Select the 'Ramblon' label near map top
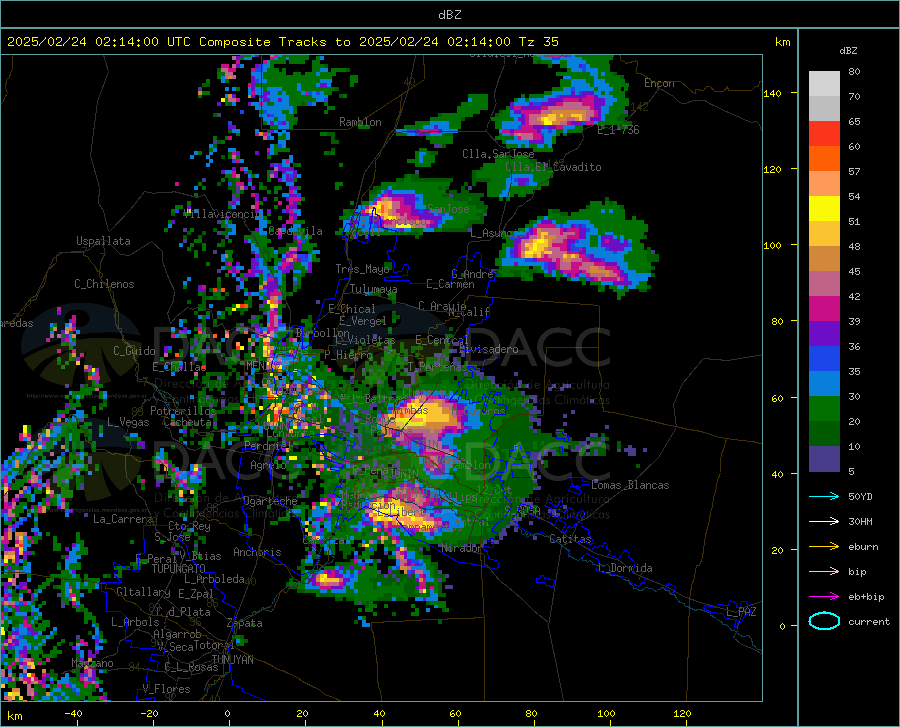The width and height of the screenshot is (900, 727). tap(360, 122)
